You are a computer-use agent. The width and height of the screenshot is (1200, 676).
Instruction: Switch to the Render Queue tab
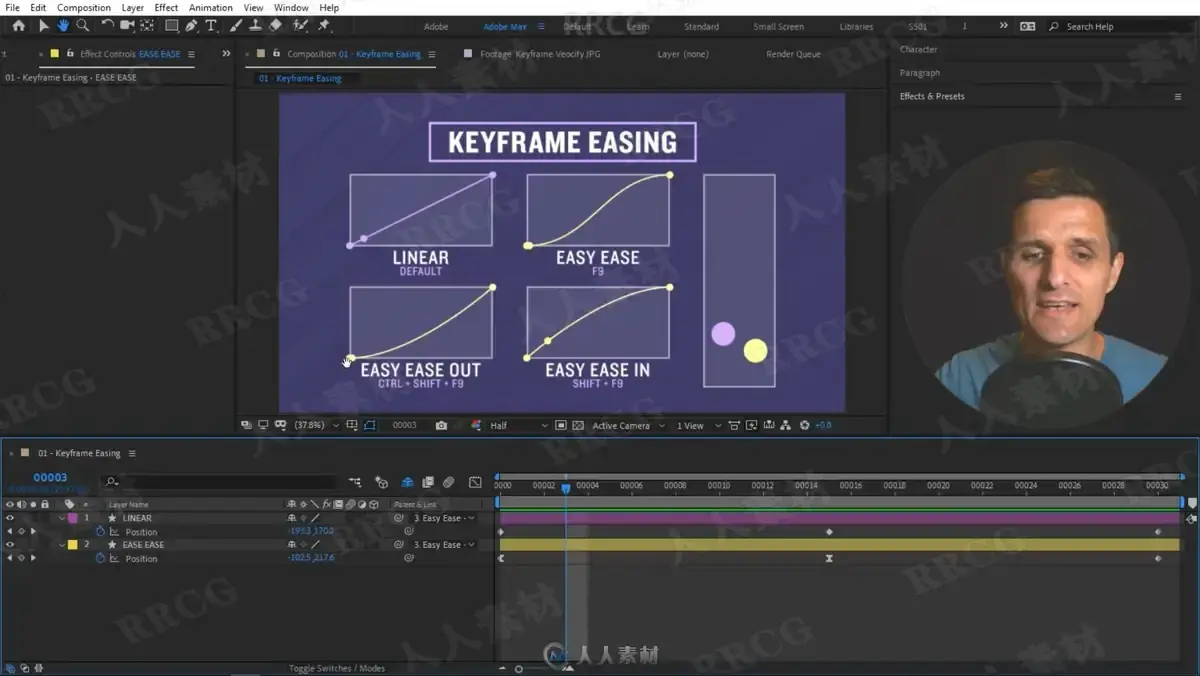[793, 54]
